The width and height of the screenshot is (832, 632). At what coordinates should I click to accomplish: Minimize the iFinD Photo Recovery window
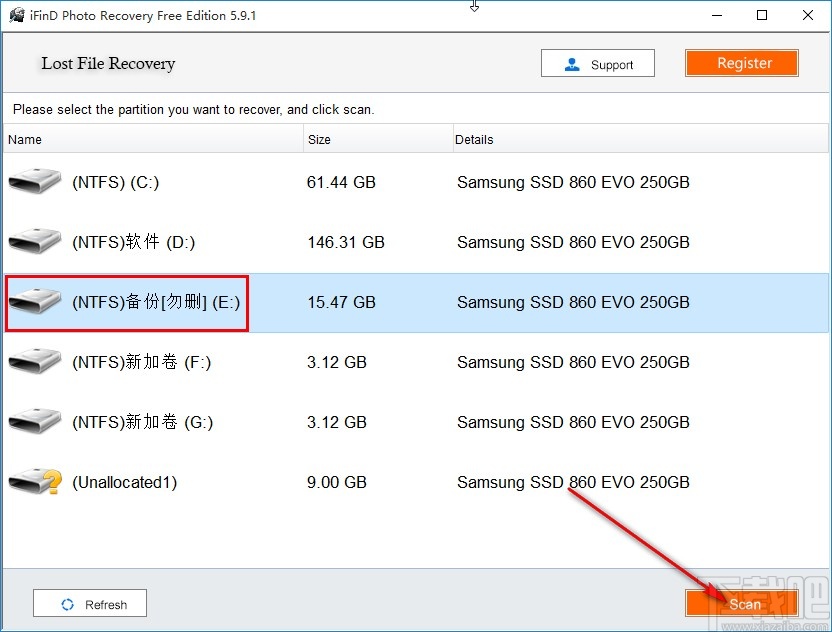[717, 15]
